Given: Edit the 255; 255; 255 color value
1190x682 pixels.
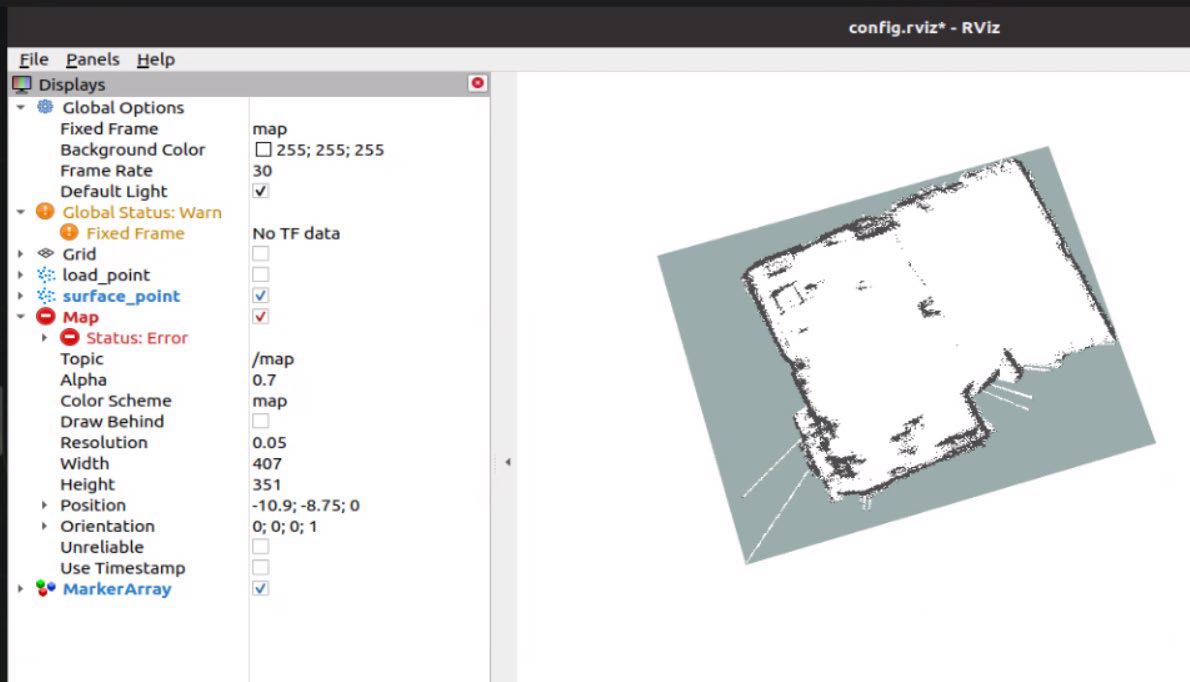Looking at the screenshot, I should coord(330,149).
